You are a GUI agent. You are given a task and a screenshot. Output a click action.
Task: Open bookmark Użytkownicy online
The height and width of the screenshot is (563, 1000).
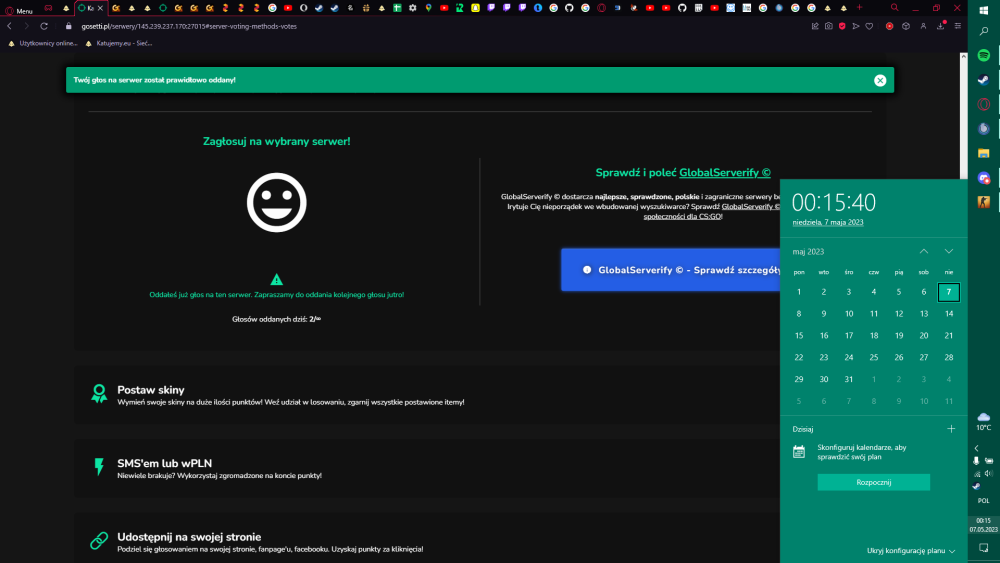pos(43,43)
